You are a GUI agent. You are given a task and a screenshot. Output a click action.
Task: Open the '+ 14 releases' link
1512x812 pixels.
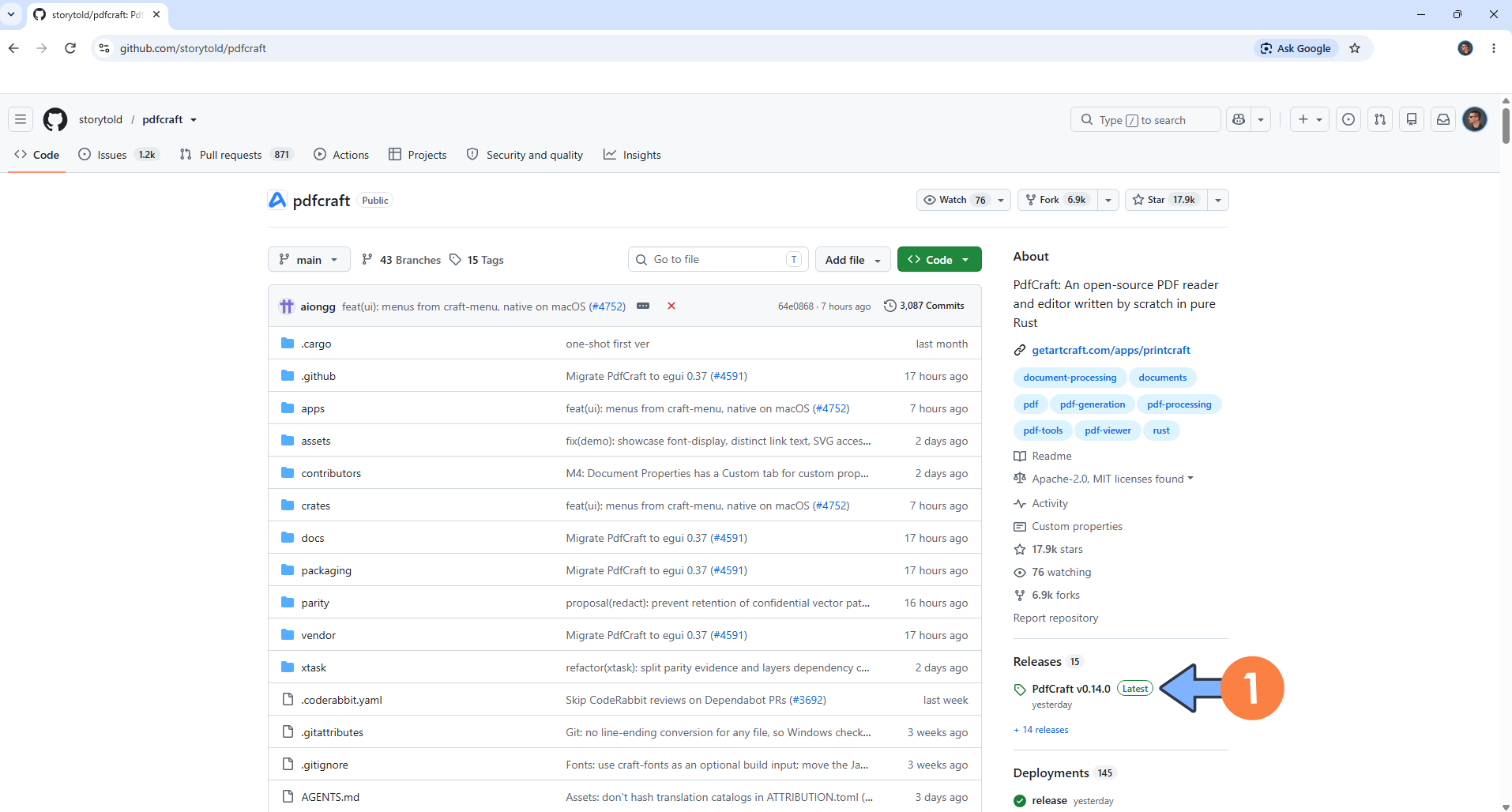coord(1041,730)
